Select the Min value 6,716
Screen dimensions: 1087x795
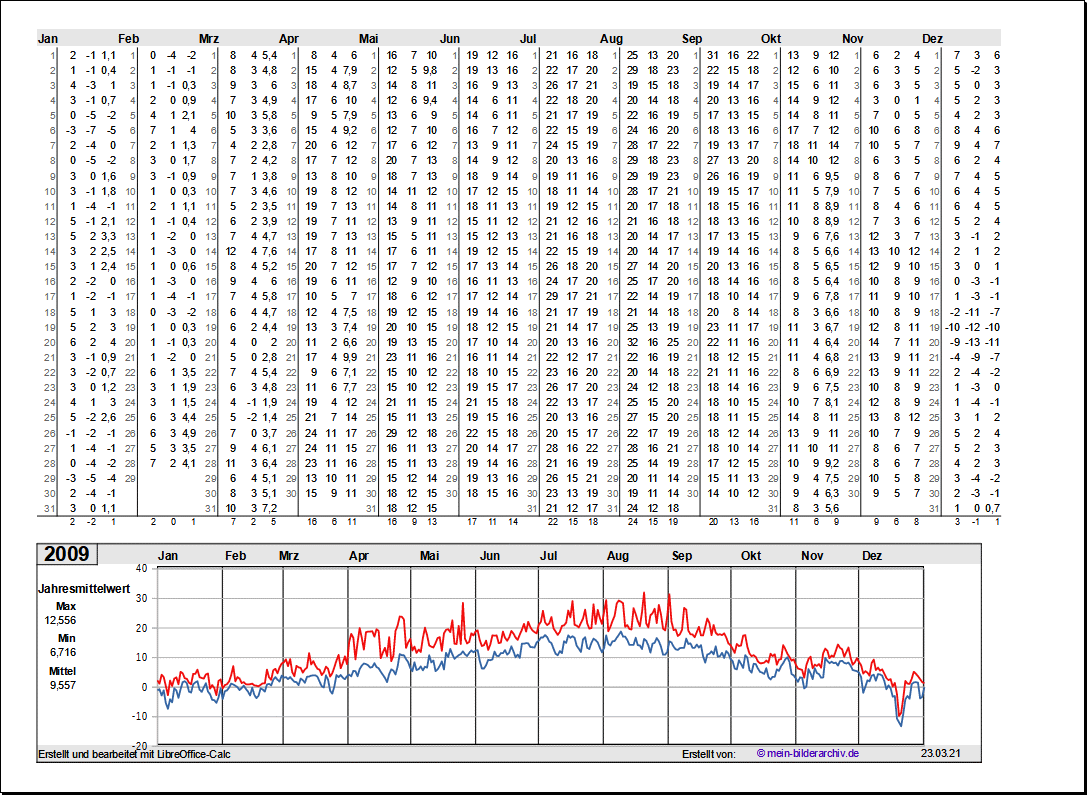tap(63, 652)
